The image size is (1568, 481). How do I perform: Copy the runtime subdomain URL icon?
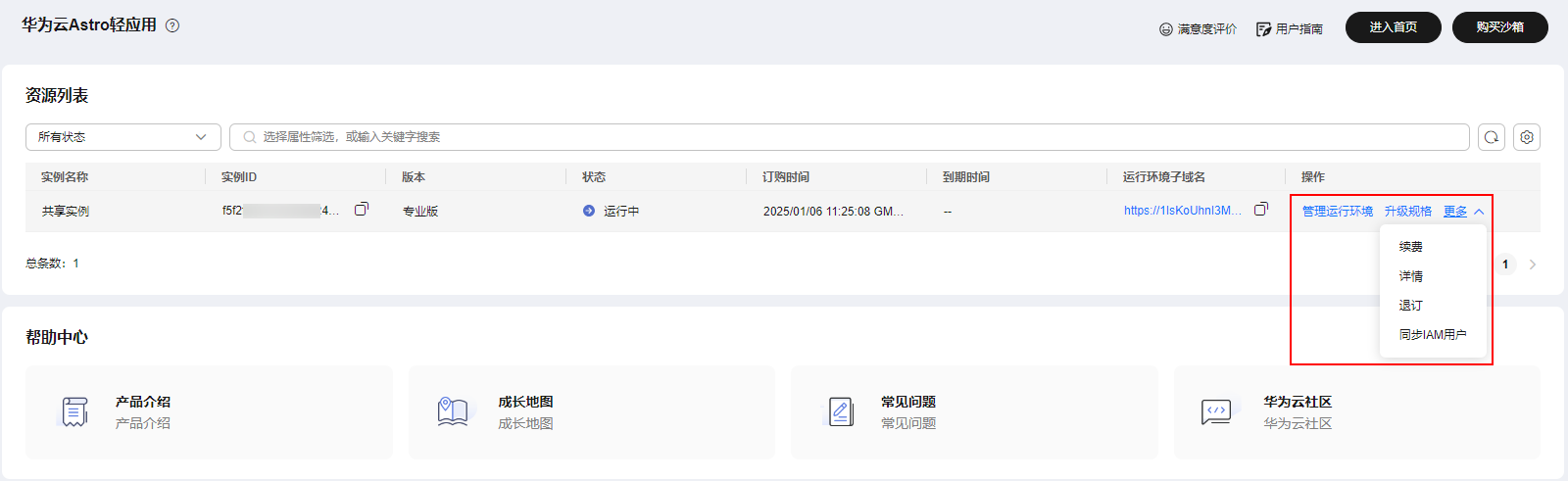[x=1261, y=209]
